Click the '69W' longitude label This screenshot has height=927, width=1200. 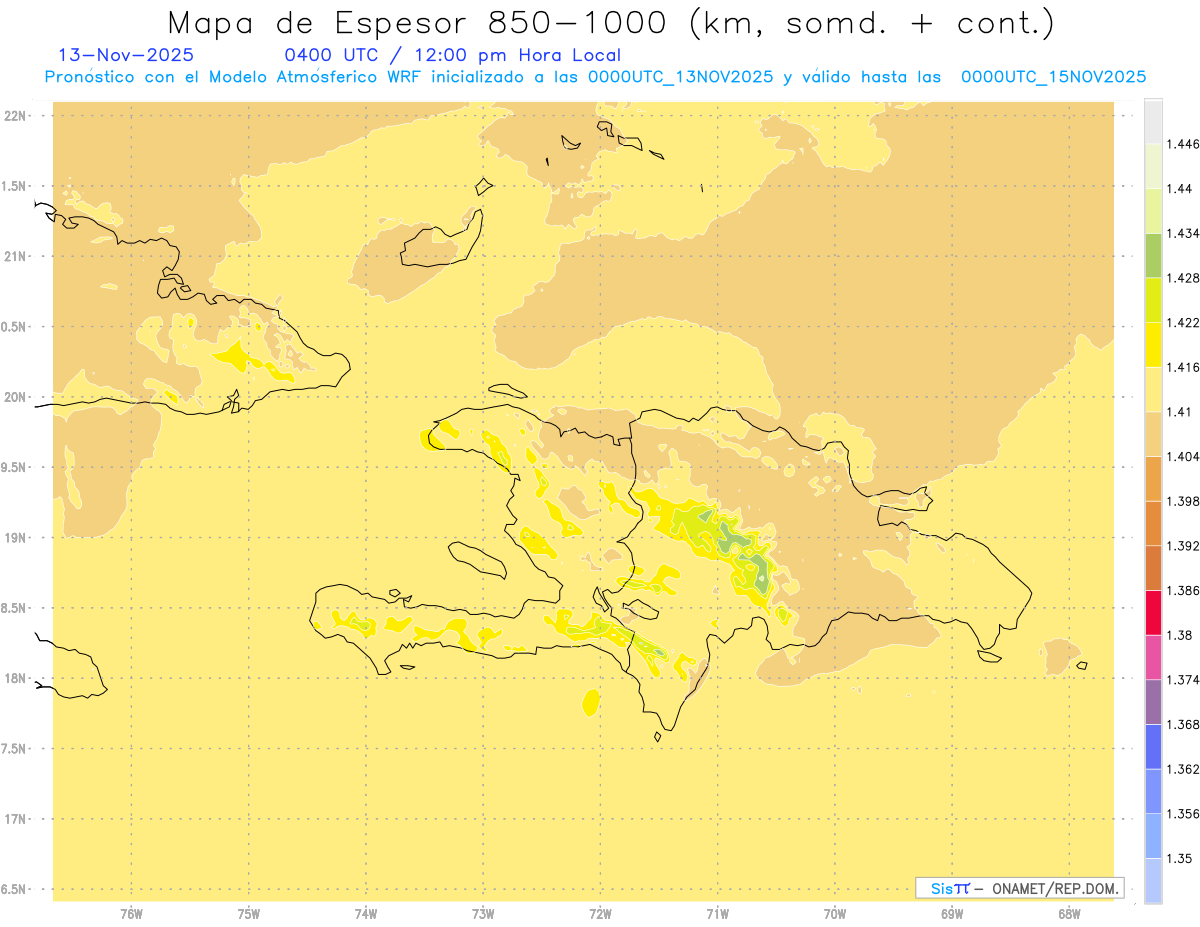pos(952,913)
